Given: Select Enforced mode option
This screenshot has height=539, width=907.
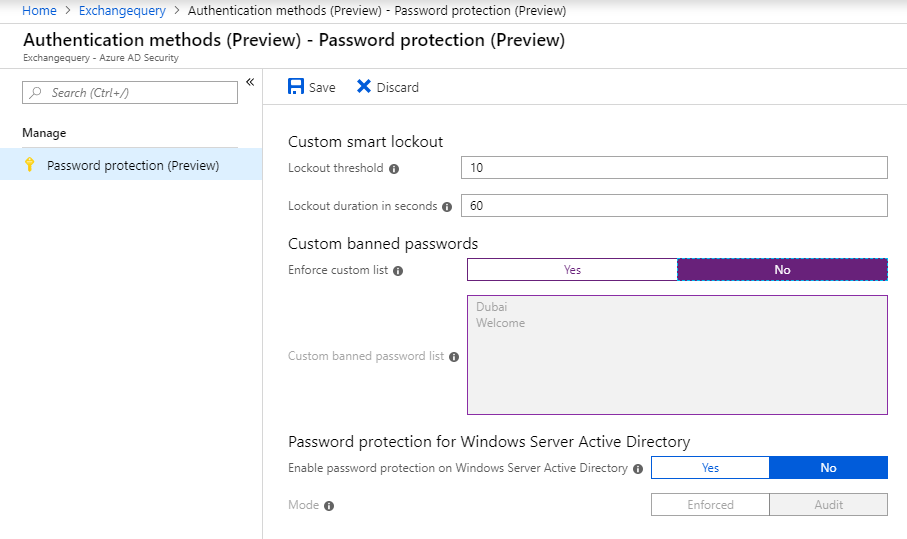Looking at the screenshot, I should (710, 505).
